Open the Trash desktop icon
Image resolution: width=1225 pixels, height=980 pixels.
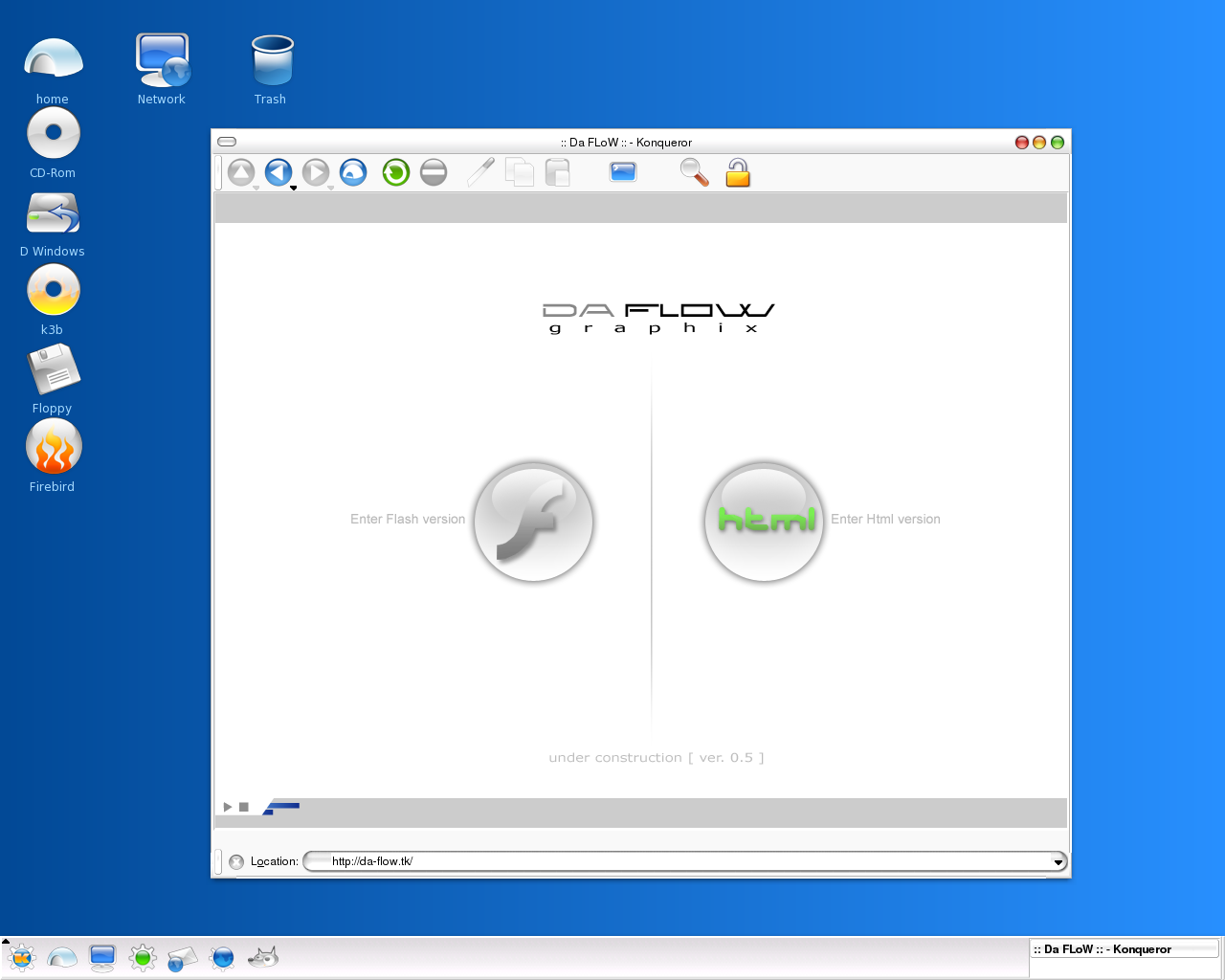(x=271, y=70)
